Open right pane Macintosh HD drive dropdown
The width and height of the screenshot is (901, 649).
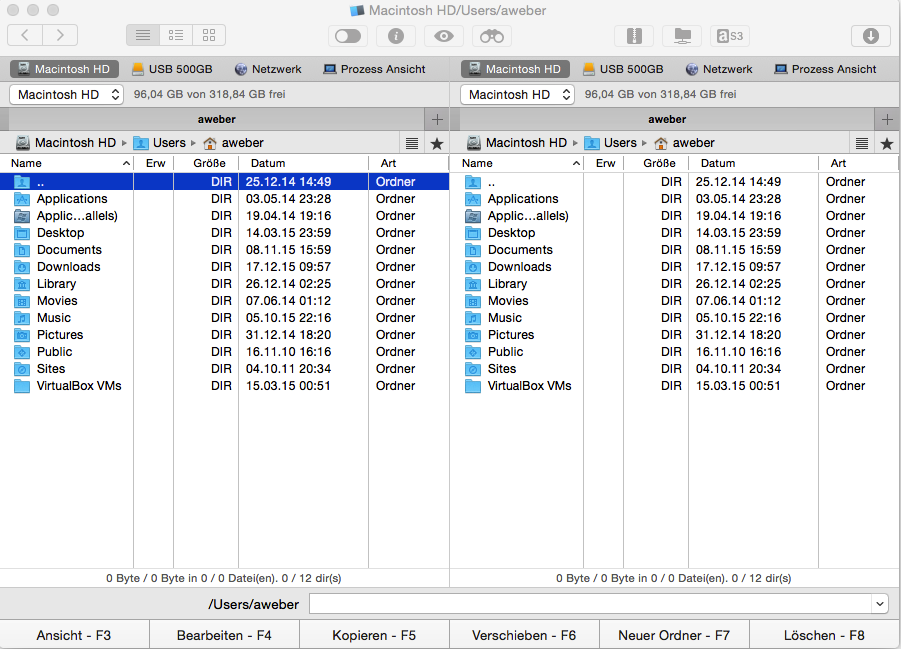pyautogui.click(x=517, y=94)
